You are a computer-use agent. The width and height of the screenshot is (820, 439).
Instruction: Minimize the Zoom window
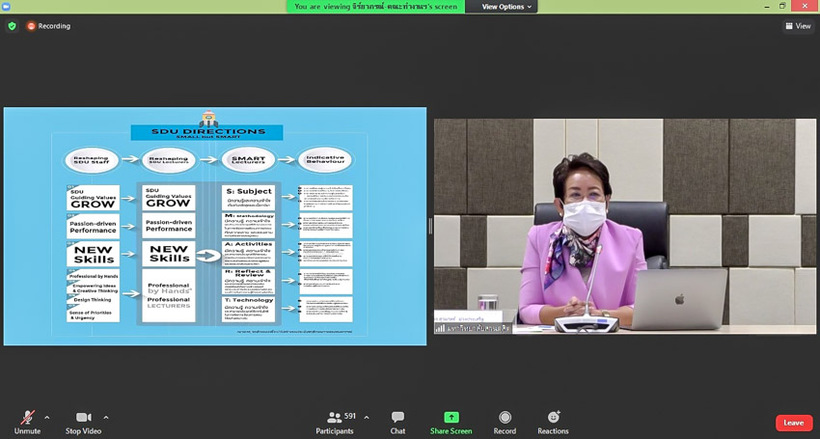pos(766,6)
